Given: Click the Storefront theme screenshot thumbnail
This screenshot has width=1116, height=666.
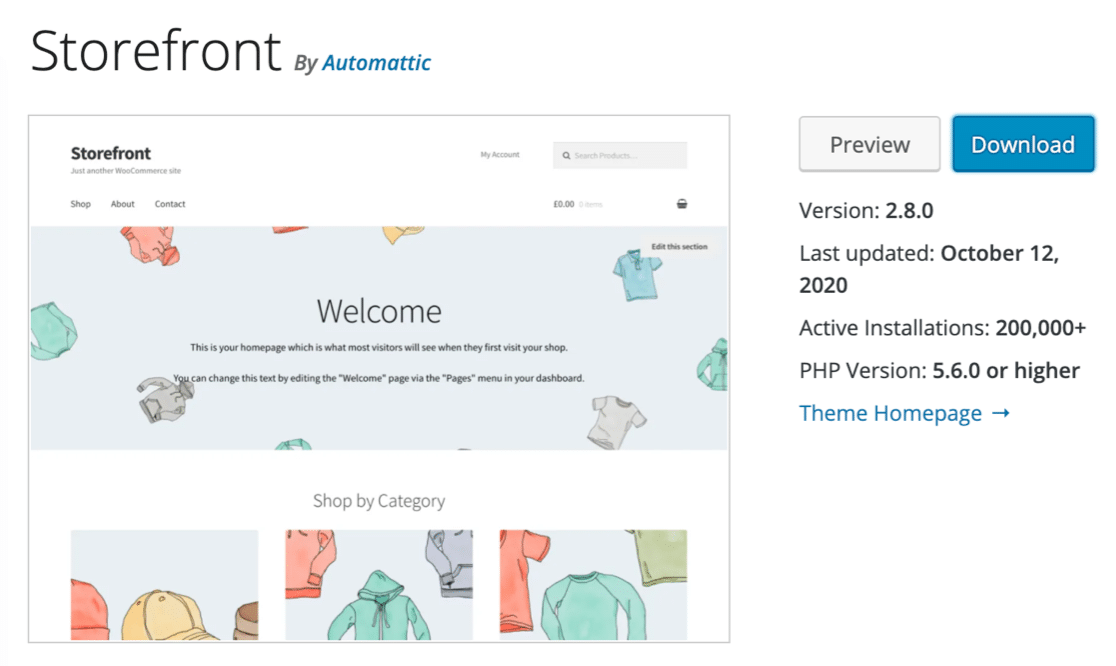Looking at the screenshot, I should [x=379, y=379].
